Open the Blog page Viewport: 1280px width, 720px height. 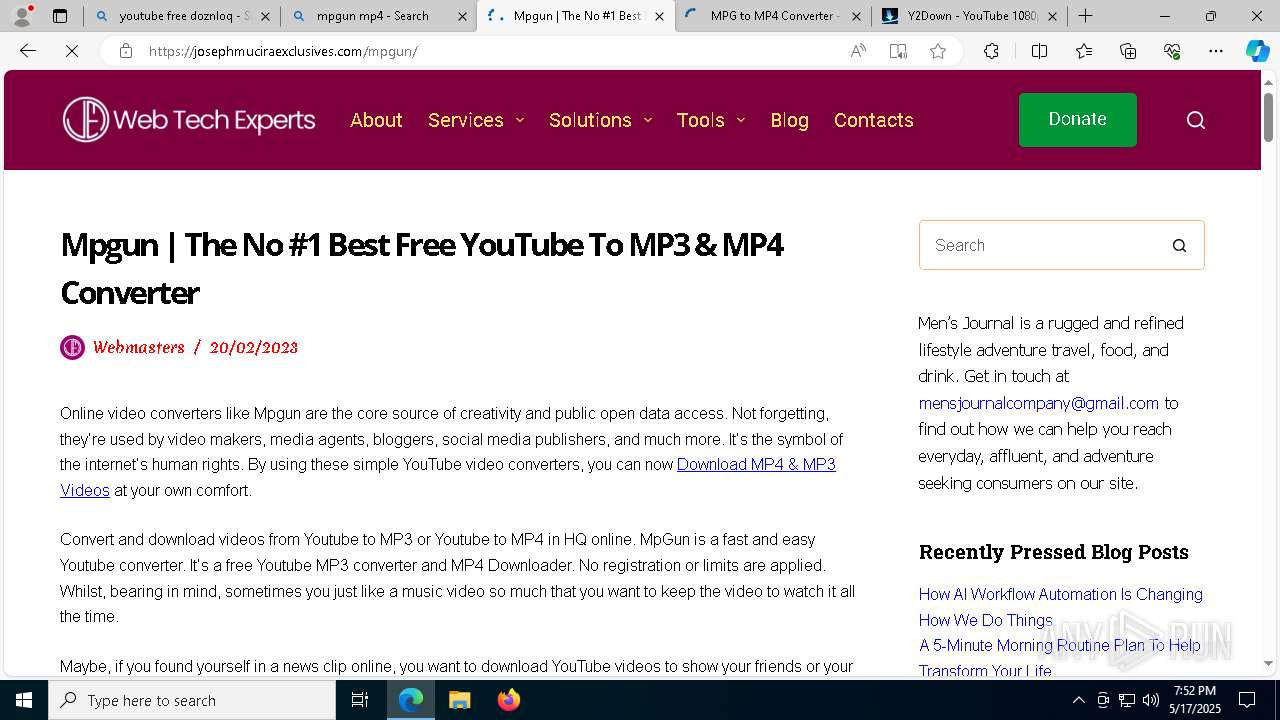pyautogui.click(x=789, y=120)
